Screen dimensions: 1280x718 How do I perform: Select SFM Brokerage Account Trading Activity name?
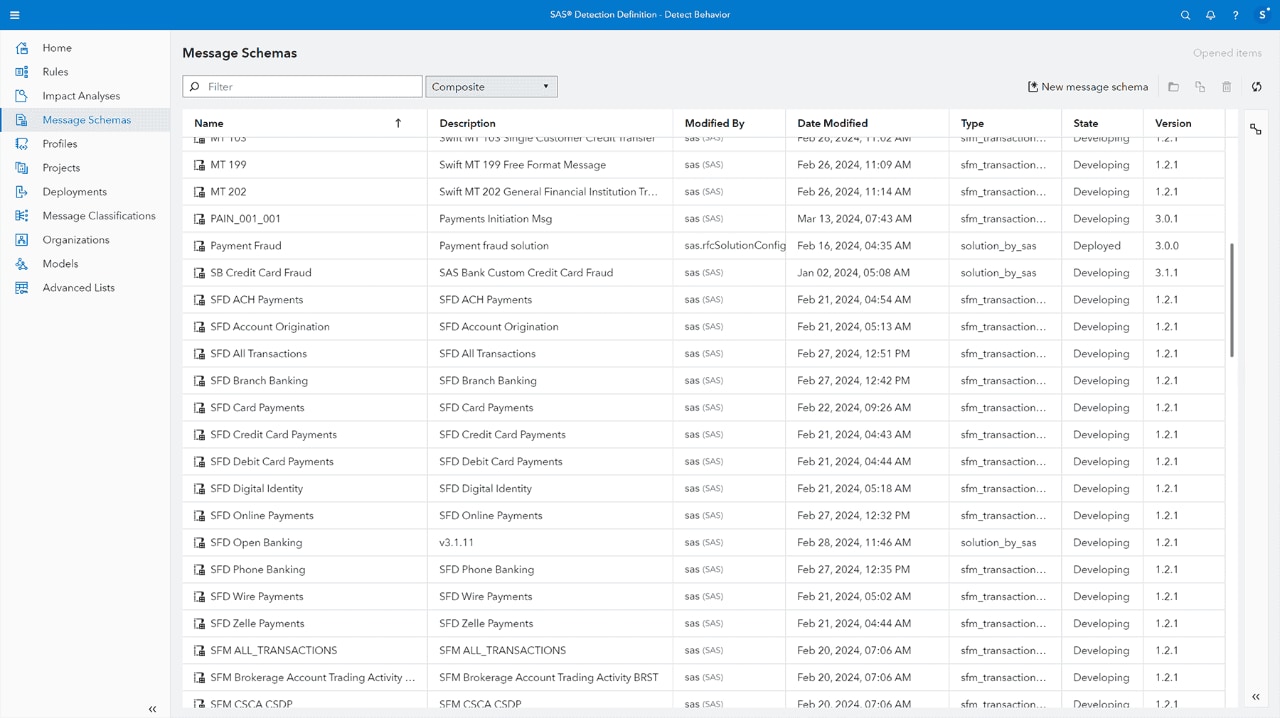coord(312,678)
